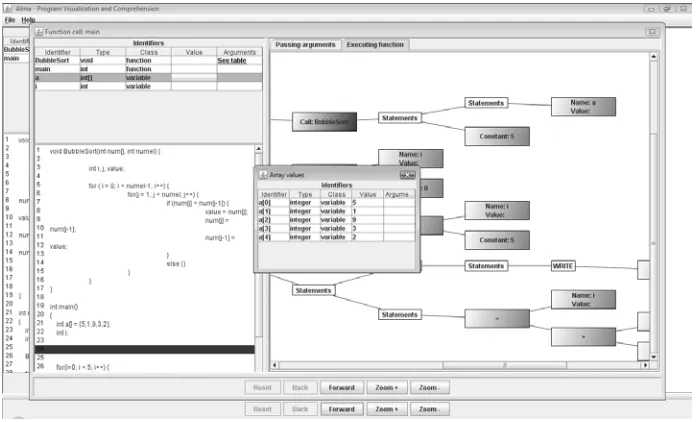
Task: Click the minus operator node
Action: pyautogui.click(x=497, y=319)
